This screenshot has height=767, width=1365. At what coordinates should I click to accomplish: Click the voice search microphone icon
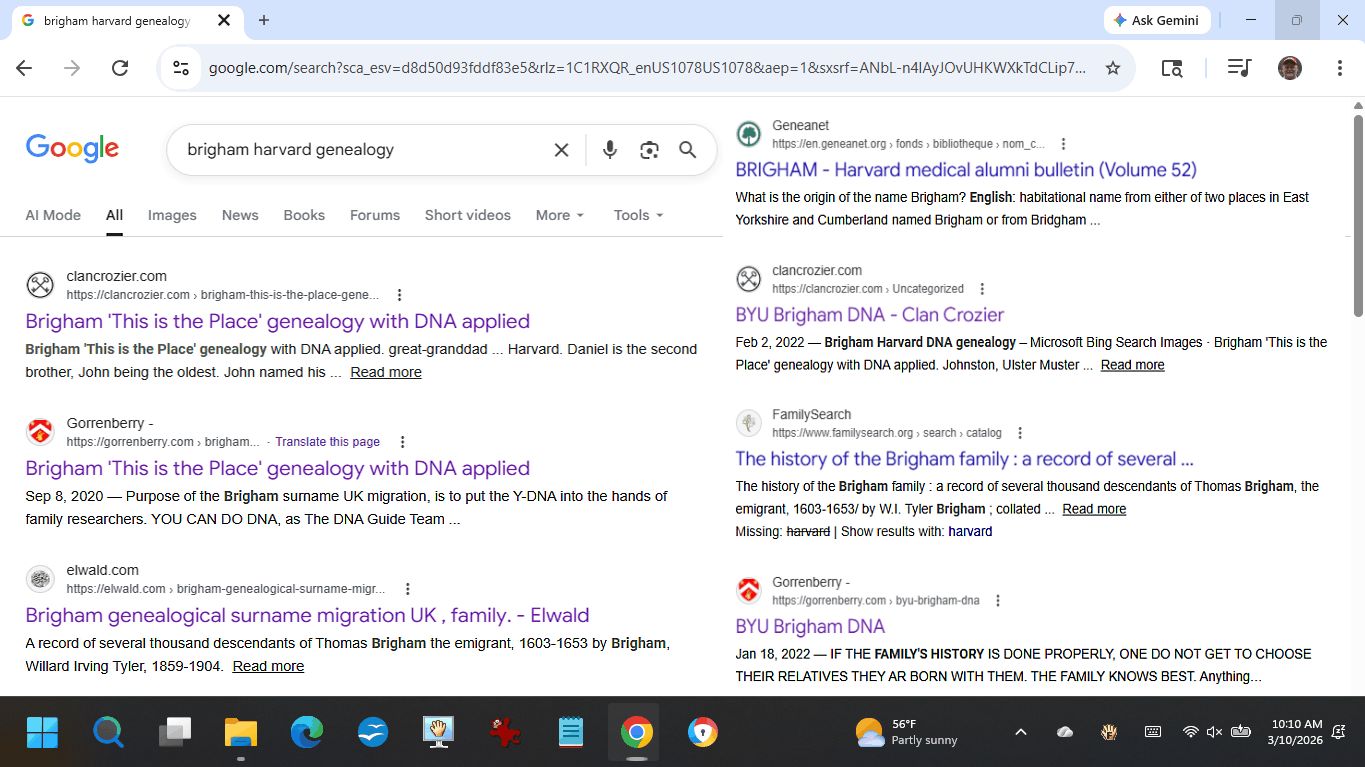click(609, 150)
